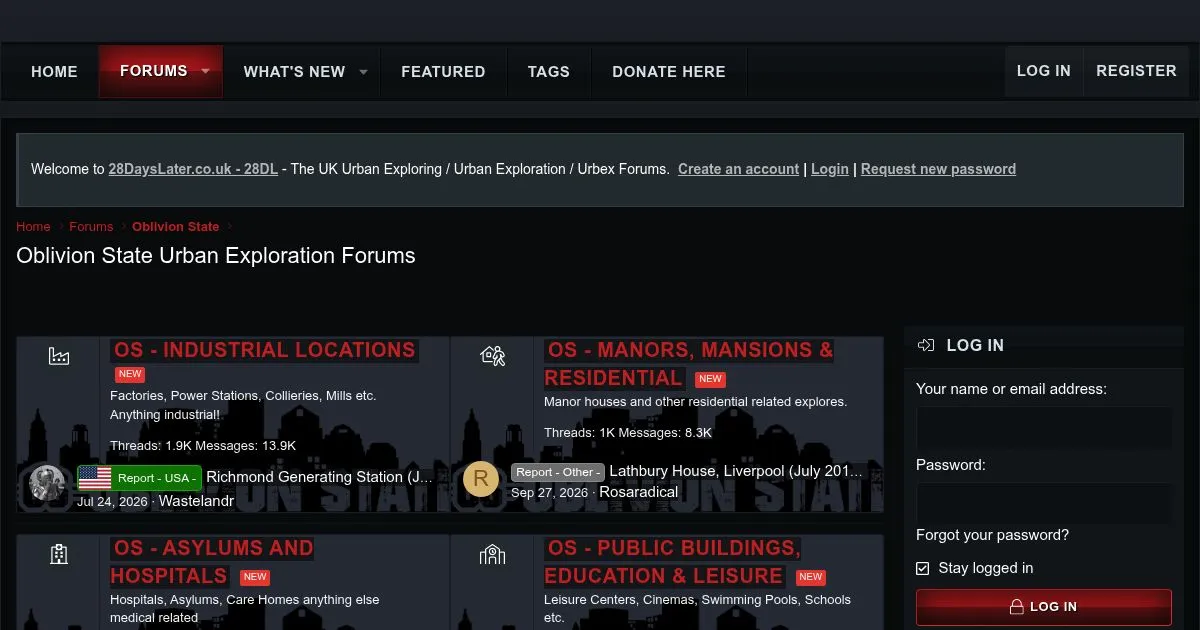Open Rosaradical's username link

[638, 492]
